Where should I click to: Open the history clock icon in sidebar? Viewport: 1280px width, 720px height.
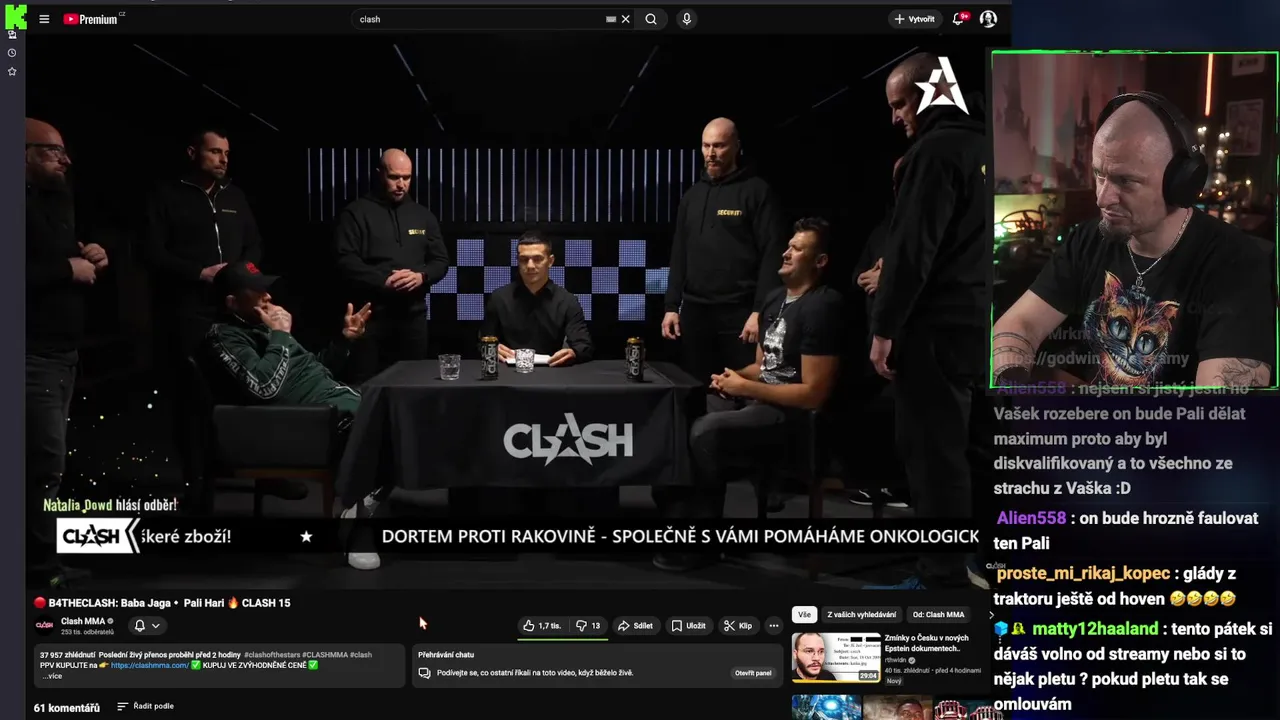point(12,53)
